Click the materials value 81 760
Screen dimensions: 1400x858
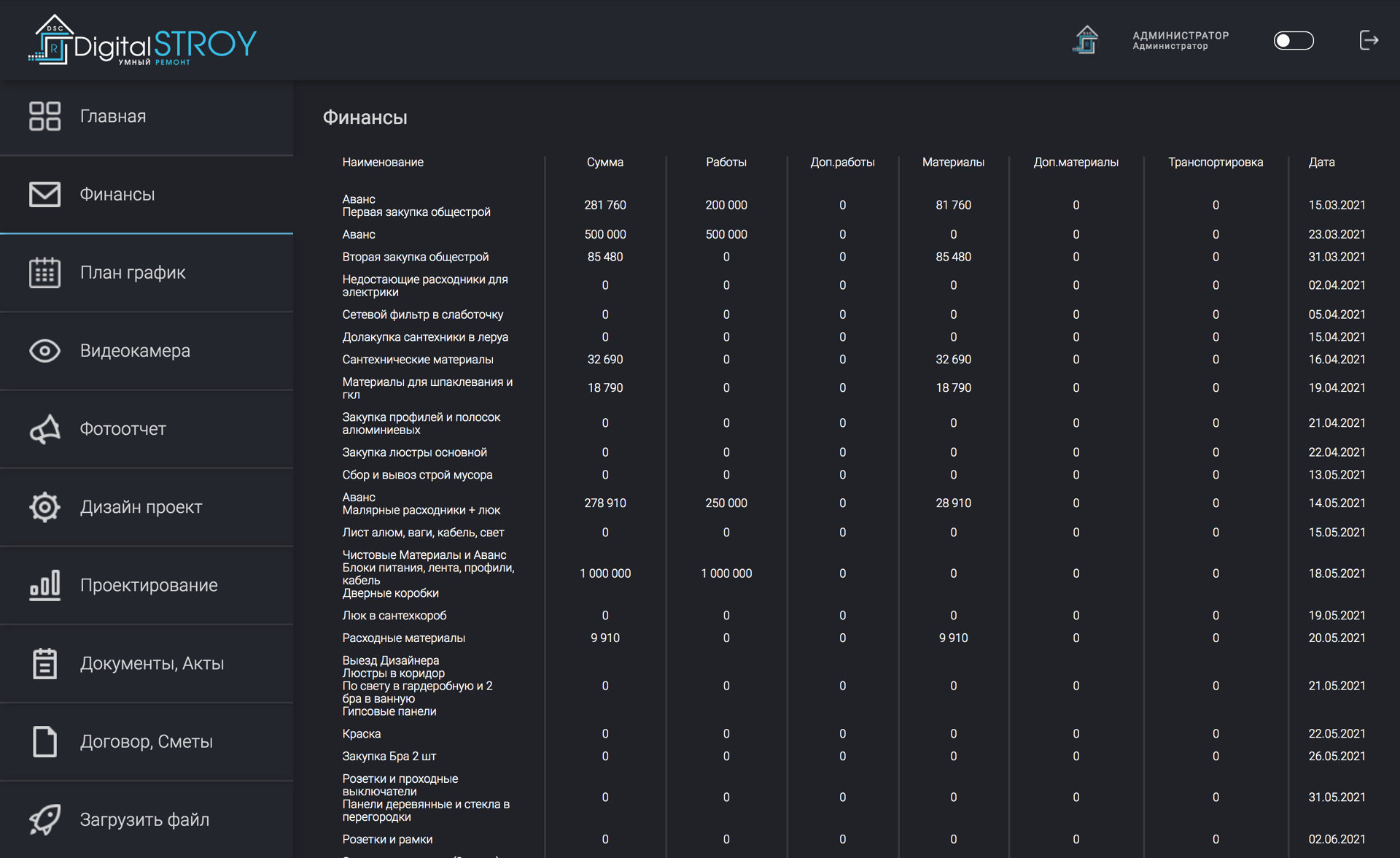tap(953, 205)
